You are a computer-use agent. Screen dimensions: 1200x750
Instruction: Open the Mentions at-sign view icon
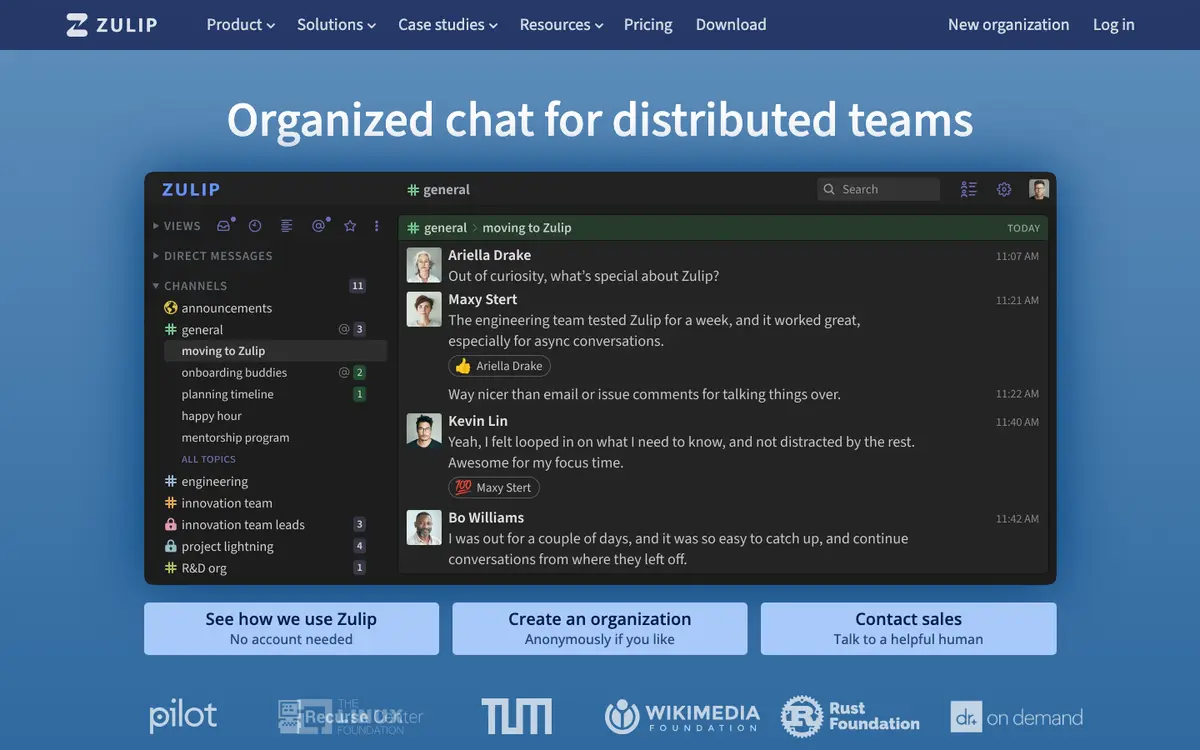319,226
